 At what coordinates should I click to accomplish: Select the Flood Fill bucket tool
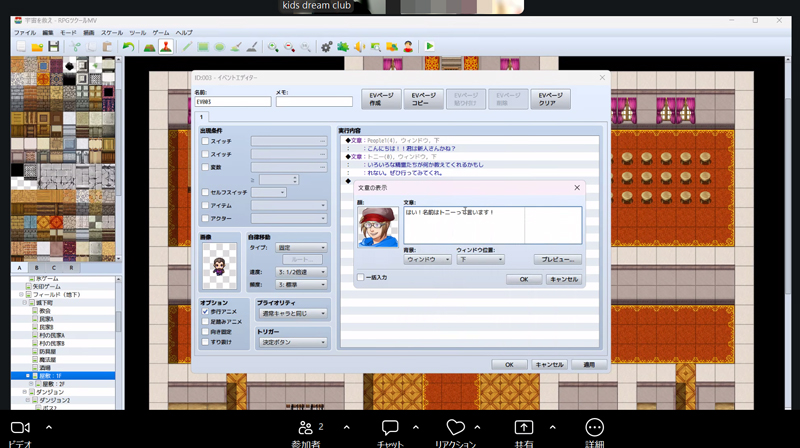pos(237,47)
